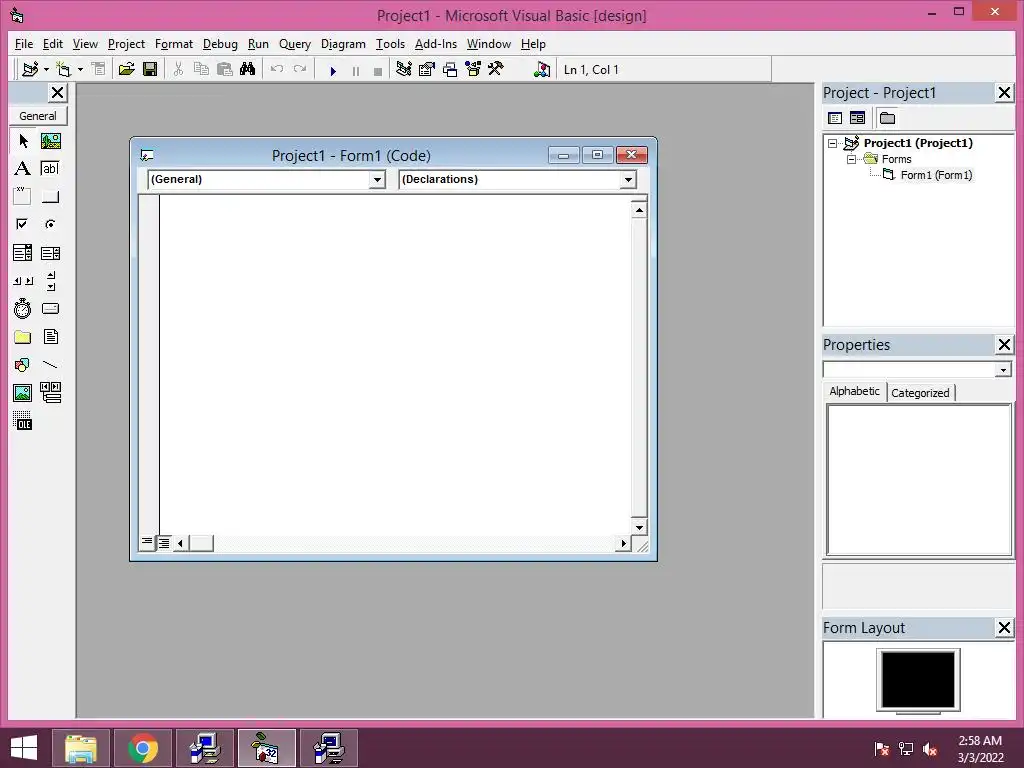
Task: Open File Explorer from the taskbar
Action: click(x=80, y=748)
